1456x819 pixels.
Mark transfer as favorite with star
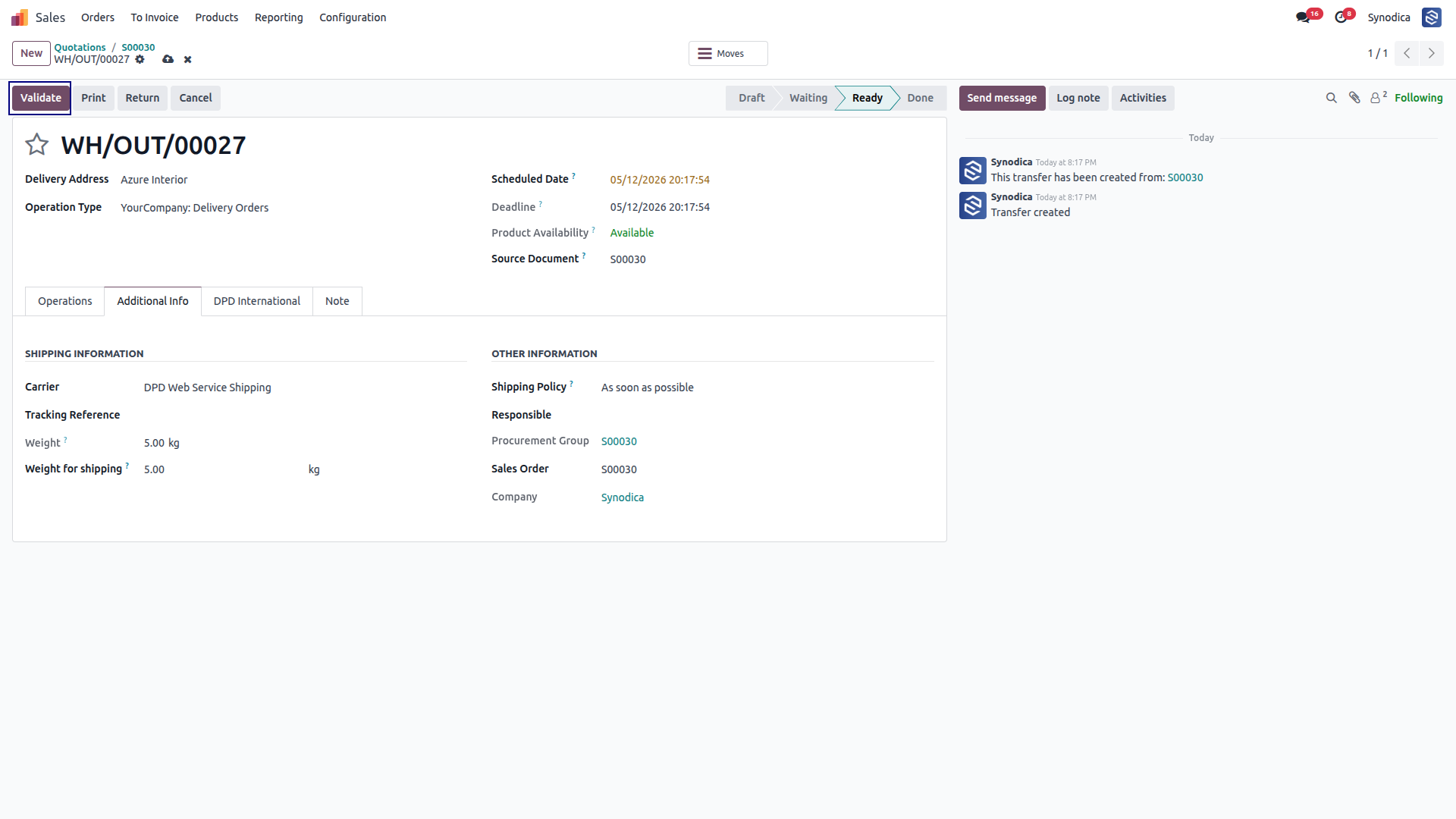click(36, 144)
